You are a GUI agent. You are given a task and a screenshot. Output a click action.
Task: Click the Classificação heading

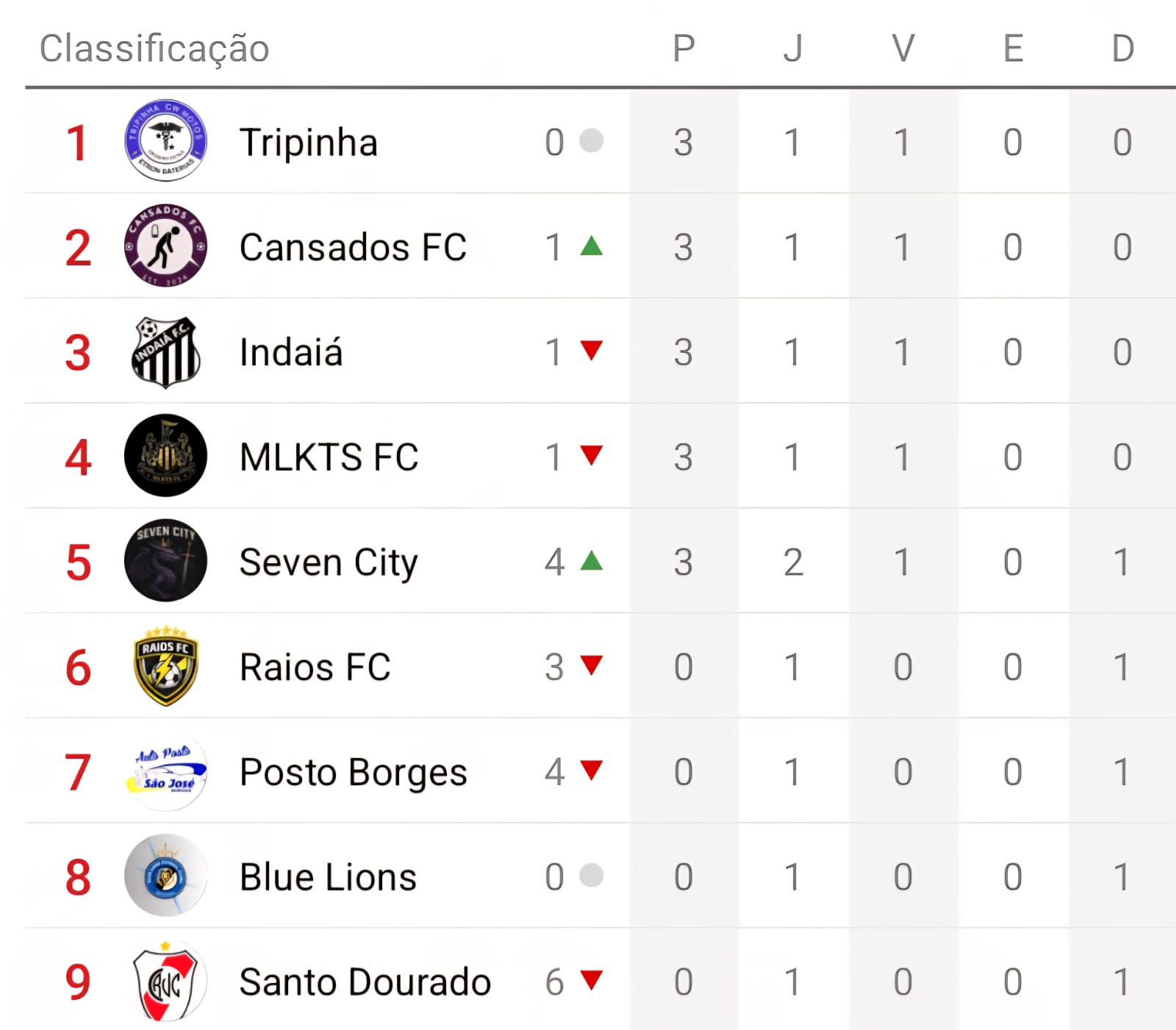point(154,49)
